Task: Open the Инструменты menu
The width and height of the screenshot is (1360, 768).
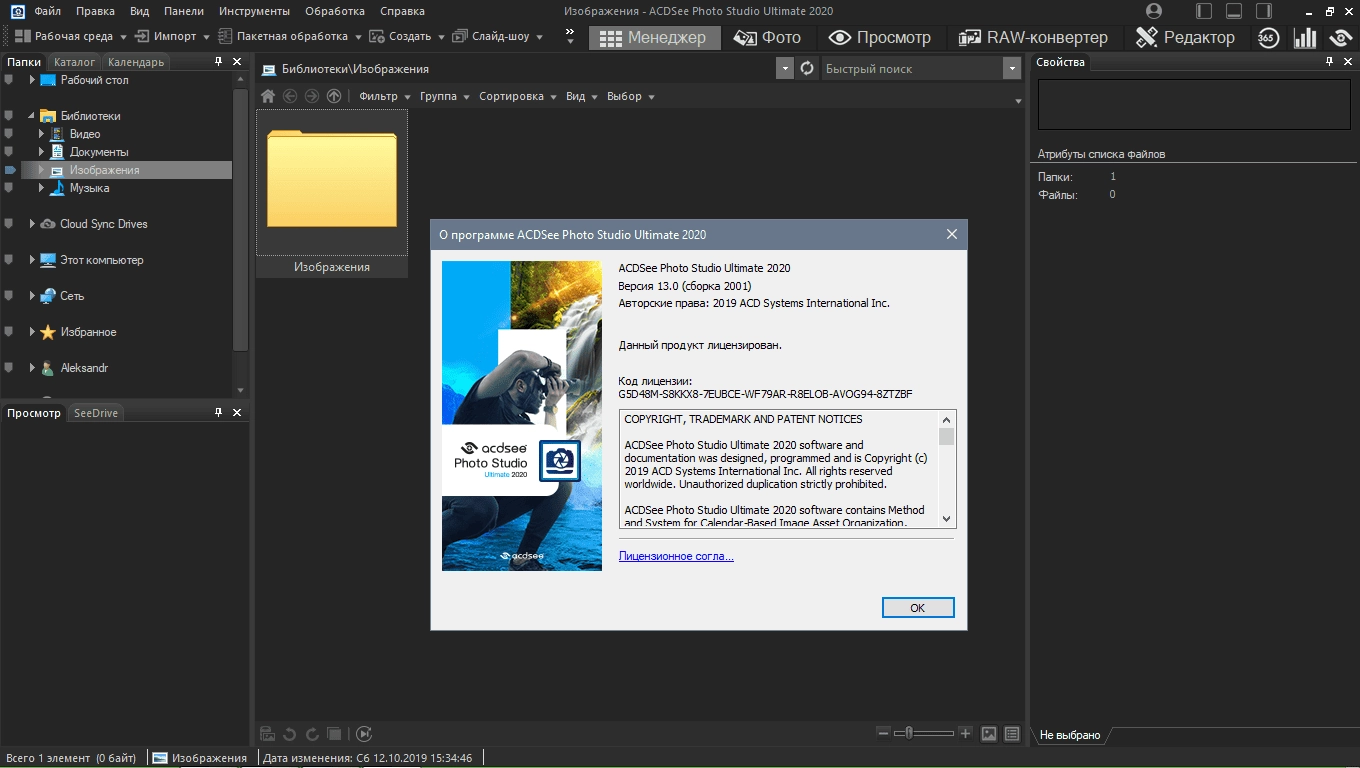Action: [x=255, y=11]
